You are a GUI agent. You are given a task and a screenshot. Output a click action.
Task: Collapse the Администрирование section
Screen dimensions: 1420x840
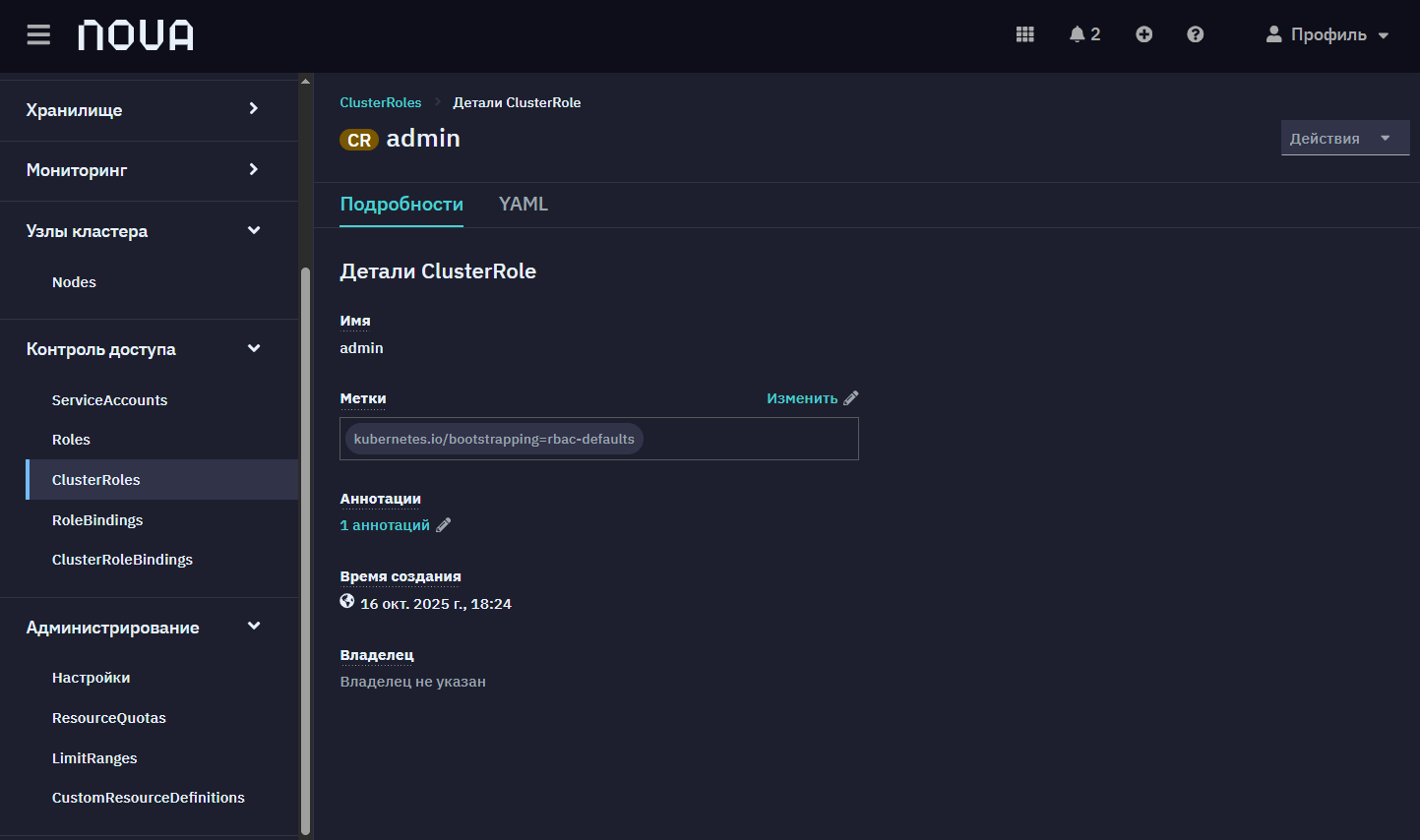click(149, 628)
